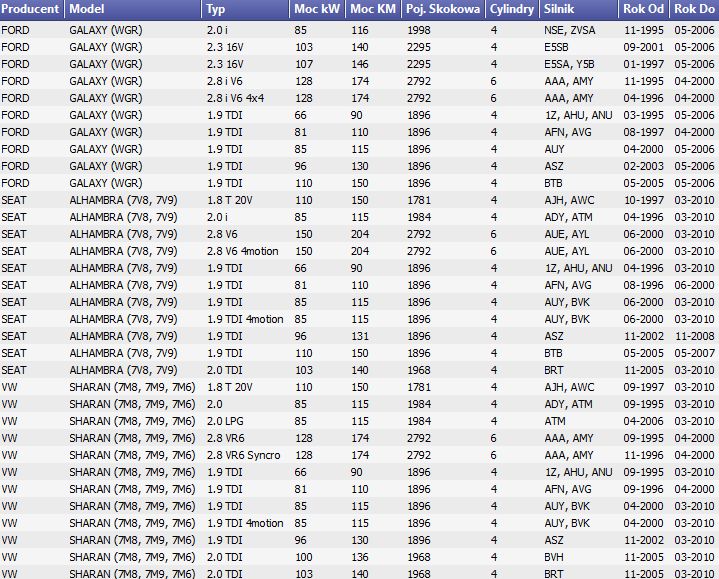Select the engine cell E5SB
Viewport: 719px width, 579px height.
tap(556, 47)
